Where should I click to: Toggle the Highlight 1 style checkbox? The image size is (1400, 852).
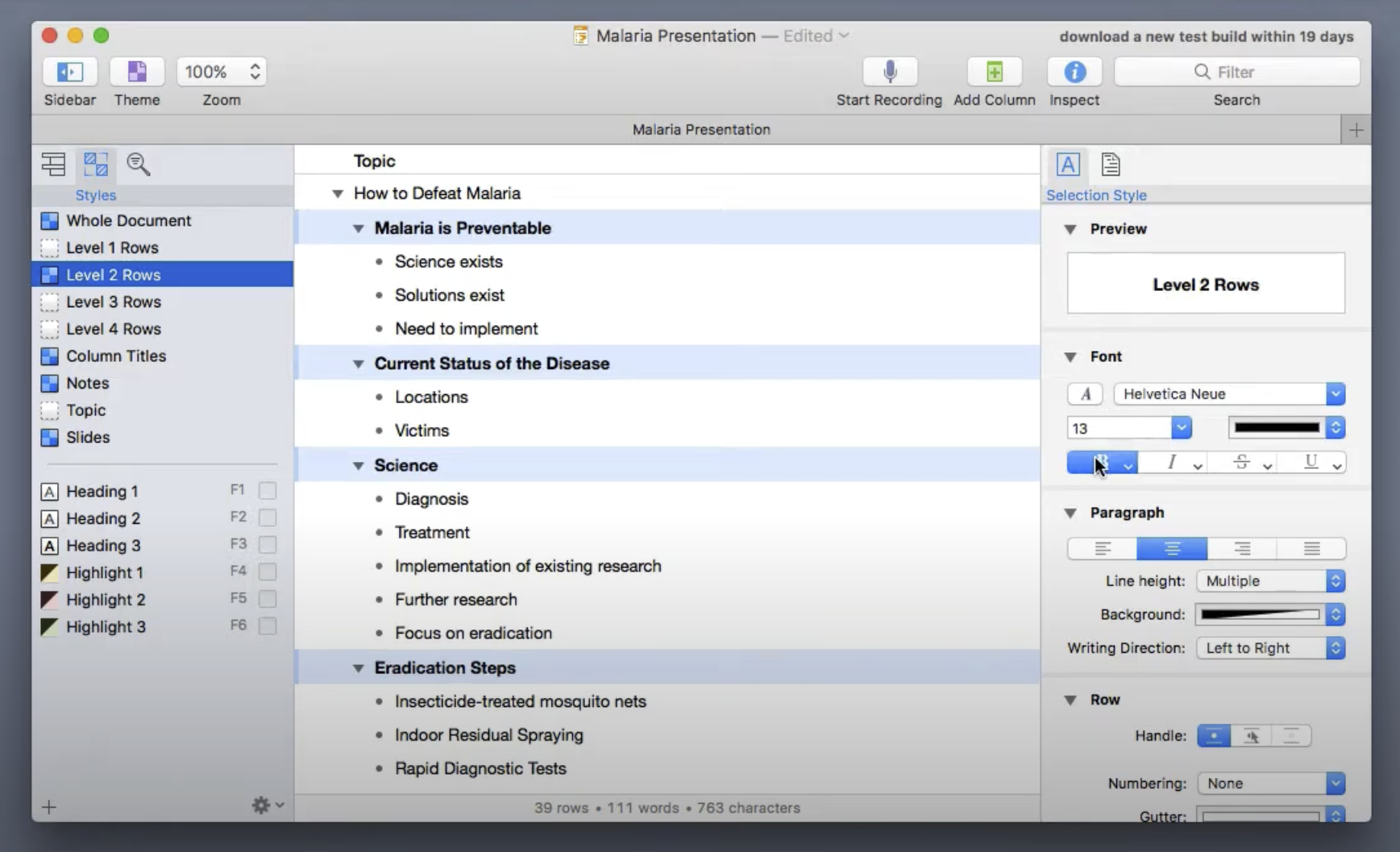coord(268,571)
